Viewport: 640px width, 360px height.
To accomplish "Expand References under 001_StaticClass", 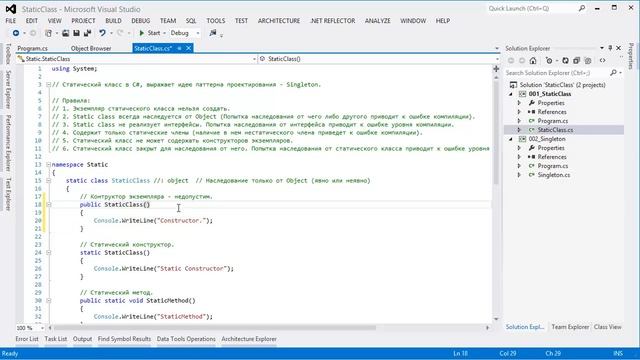I will 519,112.
